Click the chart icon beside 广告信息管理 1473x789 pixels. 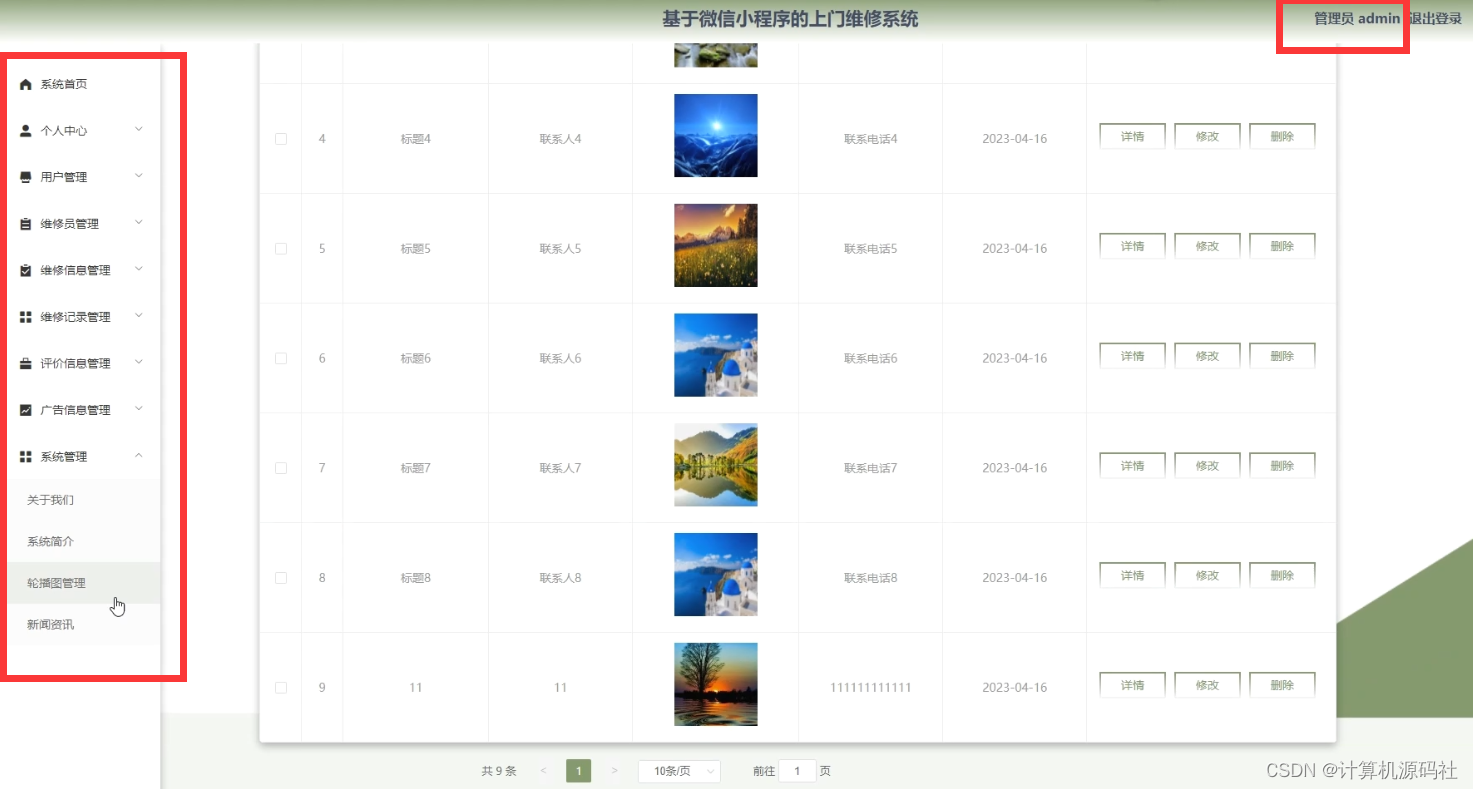click(x=26, y=410)
